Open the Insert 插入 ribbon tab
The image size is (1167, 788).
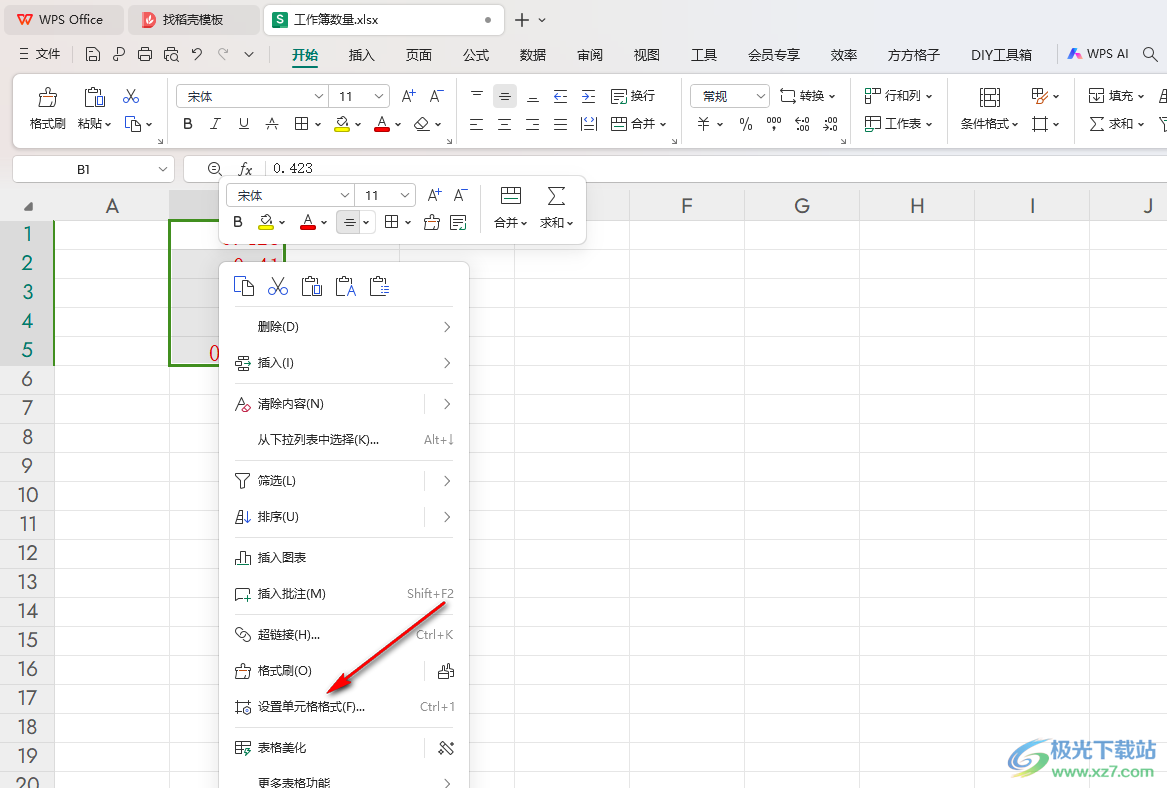click(362, 55)
